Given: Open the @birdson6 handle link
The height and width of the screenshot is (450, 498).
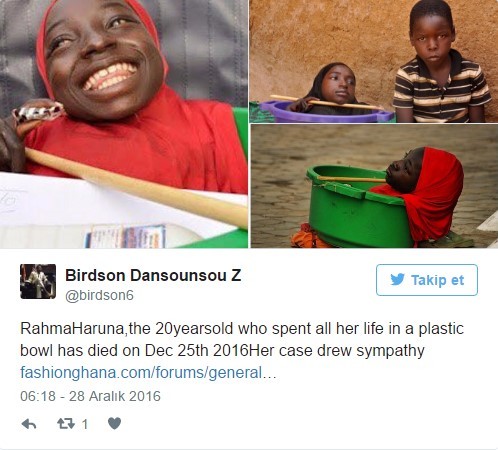Looking at the screenshot, I should tap(99, 295).
